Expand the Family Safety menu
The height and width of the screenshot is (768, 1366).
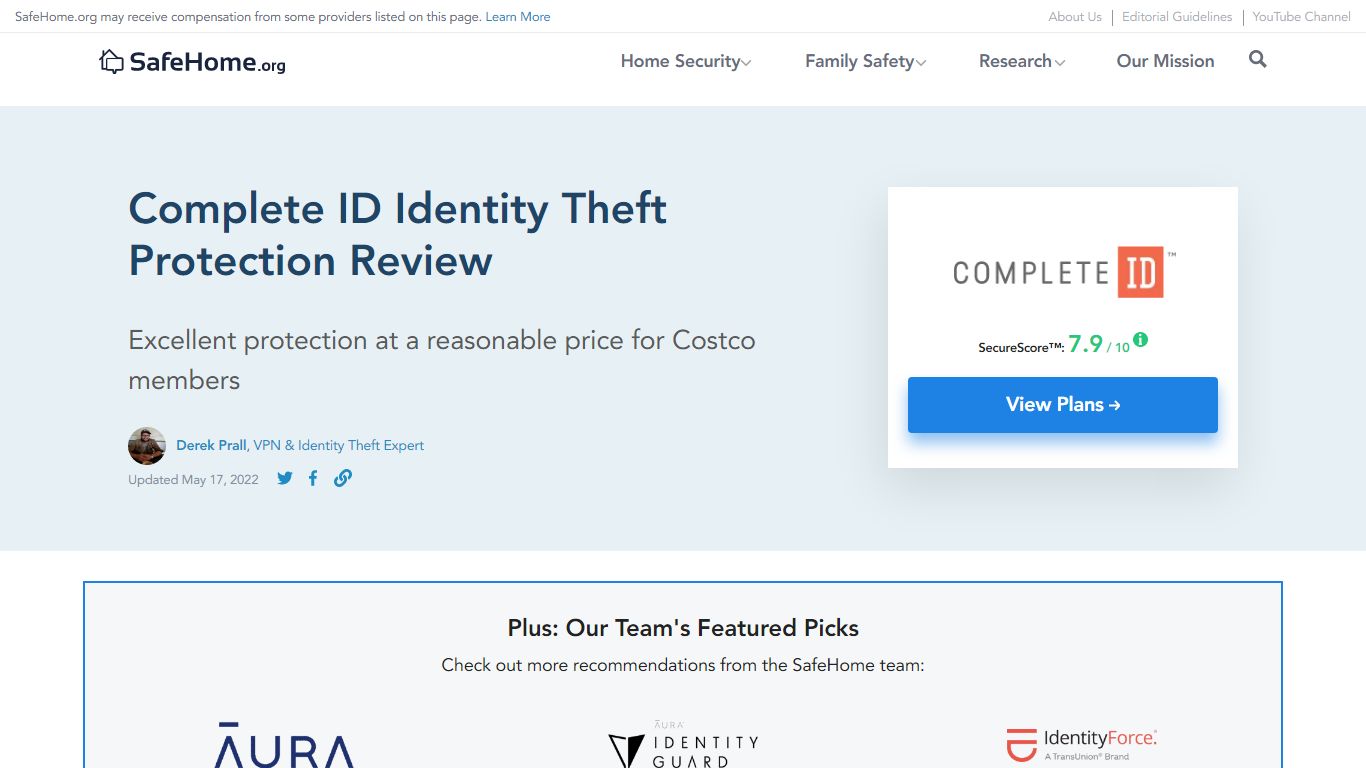[x=866, y=61]
